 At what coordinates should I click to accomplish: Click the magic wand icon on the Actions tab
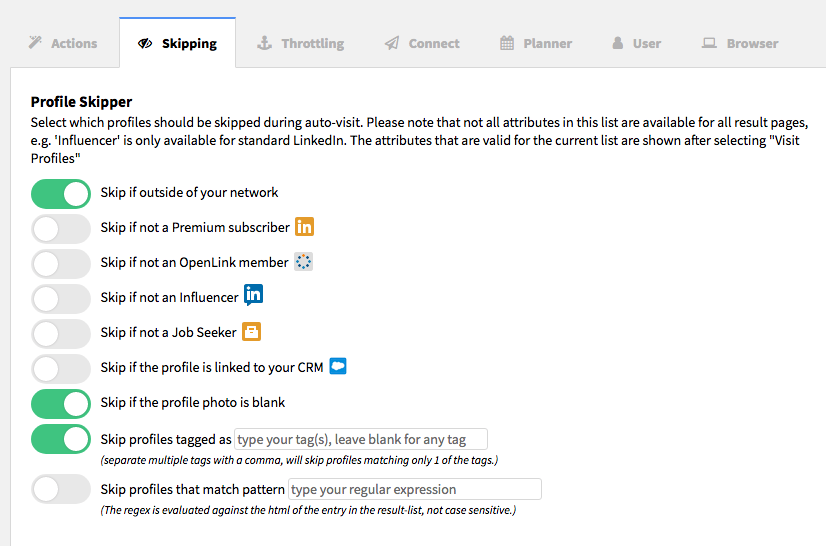click(35, 42)
